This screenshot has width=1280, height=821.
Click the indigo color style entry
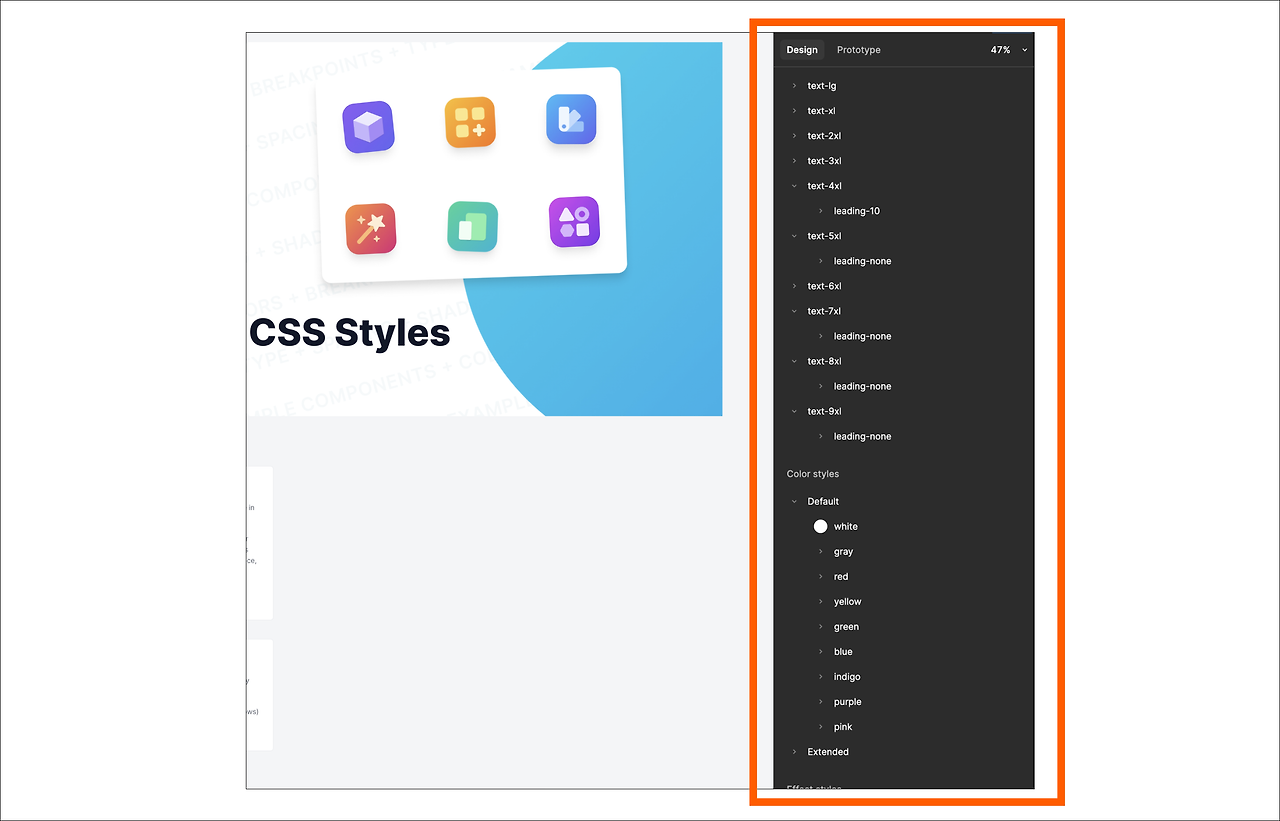846,676
